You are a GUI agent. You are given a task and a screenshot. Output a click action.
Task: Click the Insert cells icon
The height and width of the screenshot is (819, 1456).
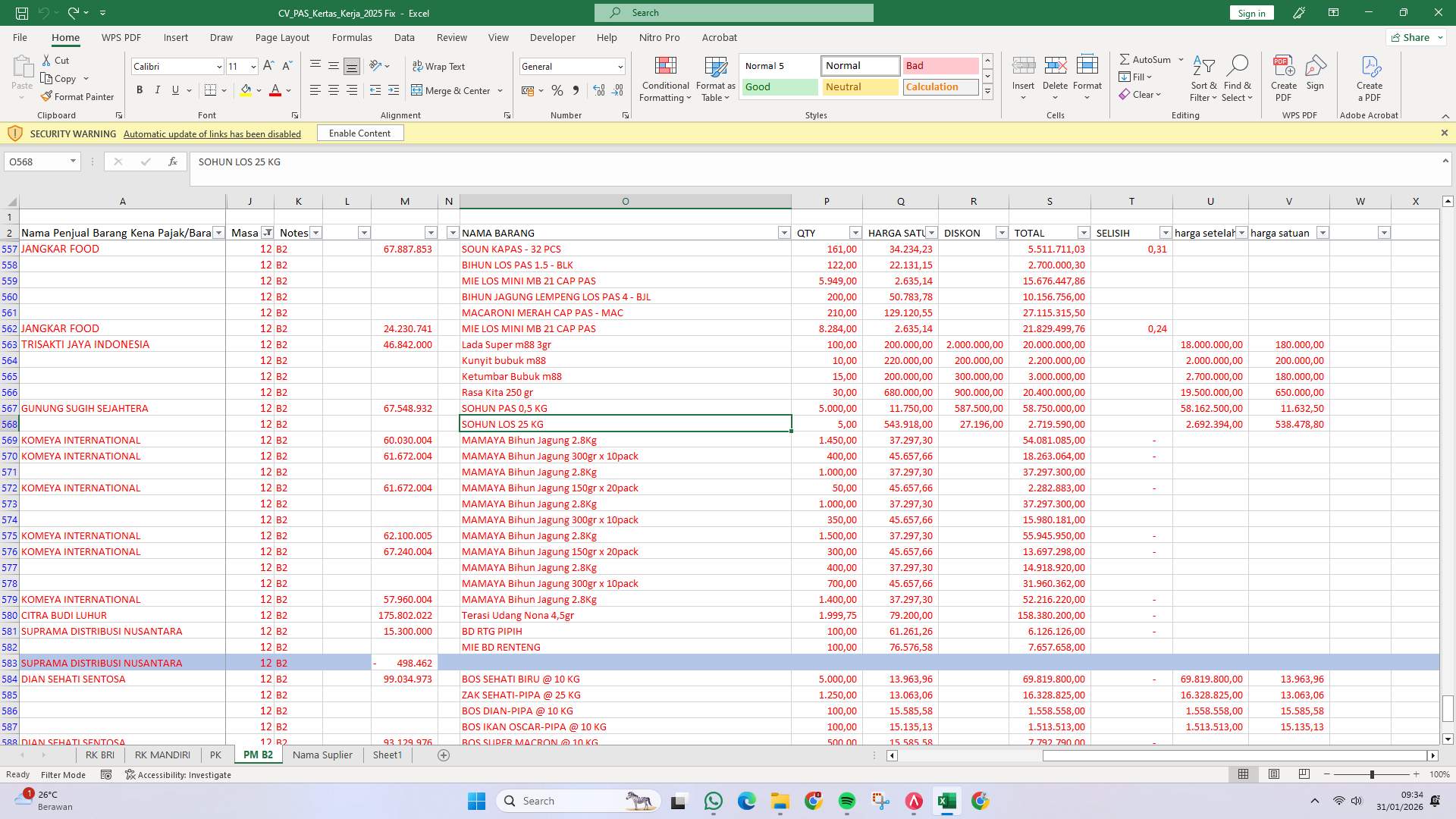[x=1023, y=72]
